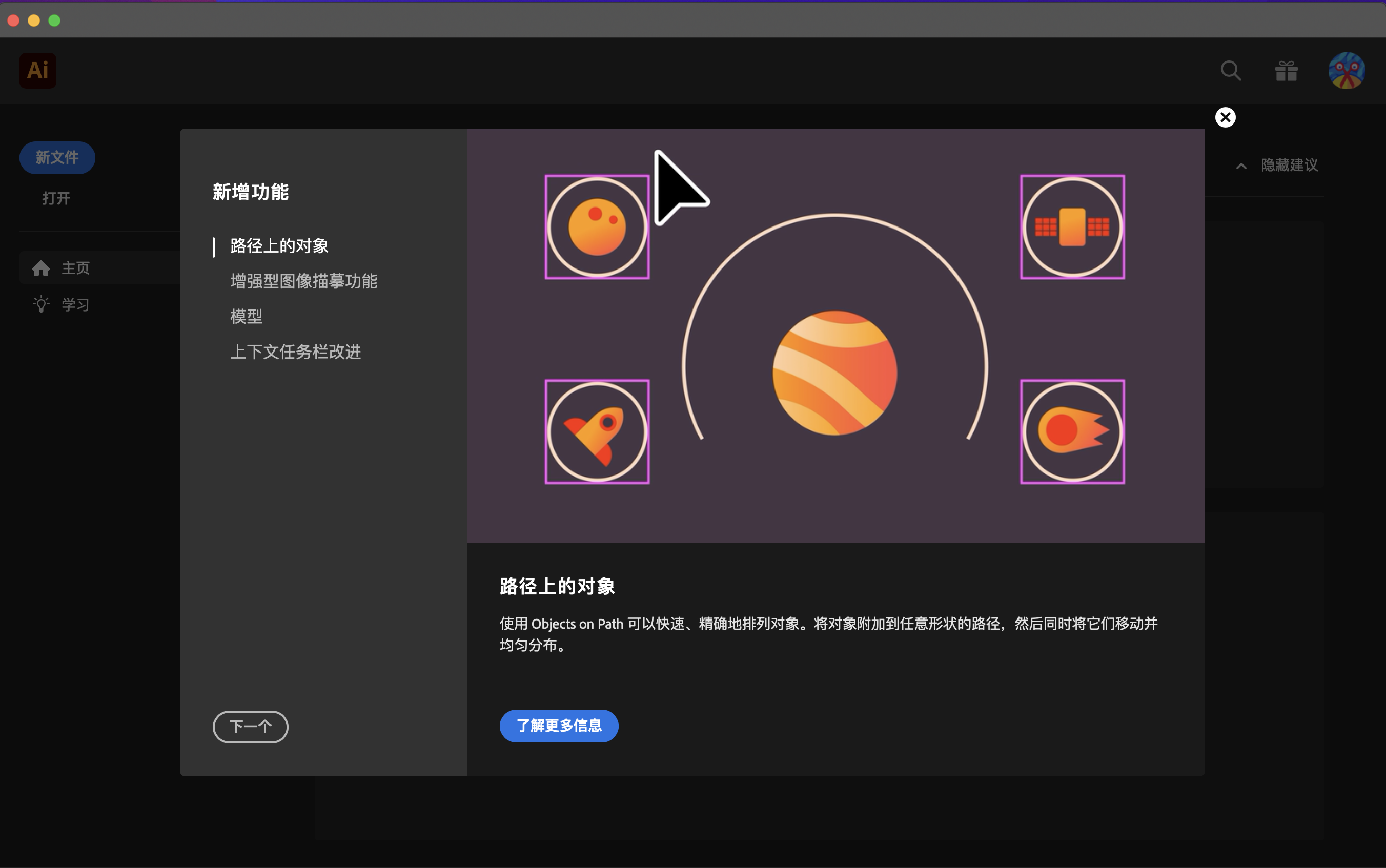
Task: Click the 新文件 button
Action: click(57, 158)
